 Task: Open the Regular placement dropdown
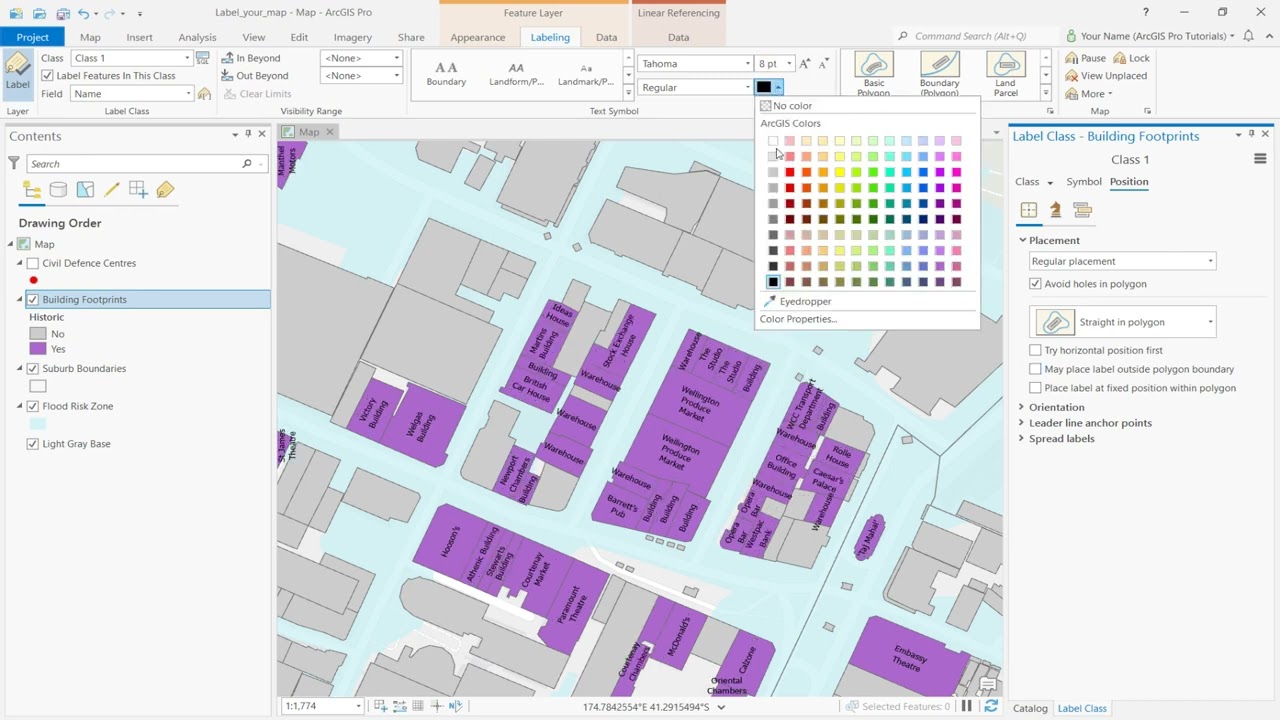pos(1209,260)
